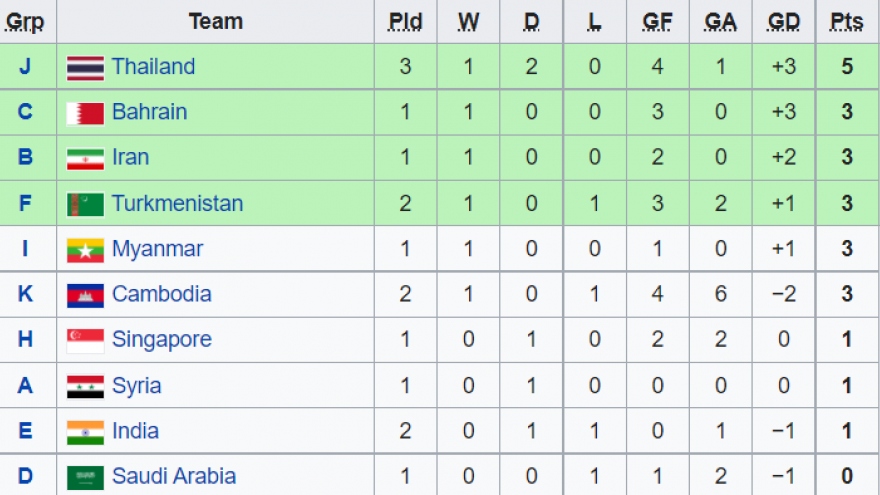This screenshot has width=880, height=495.
Task: Click the Bahrain flag icon
Action: 85,113
